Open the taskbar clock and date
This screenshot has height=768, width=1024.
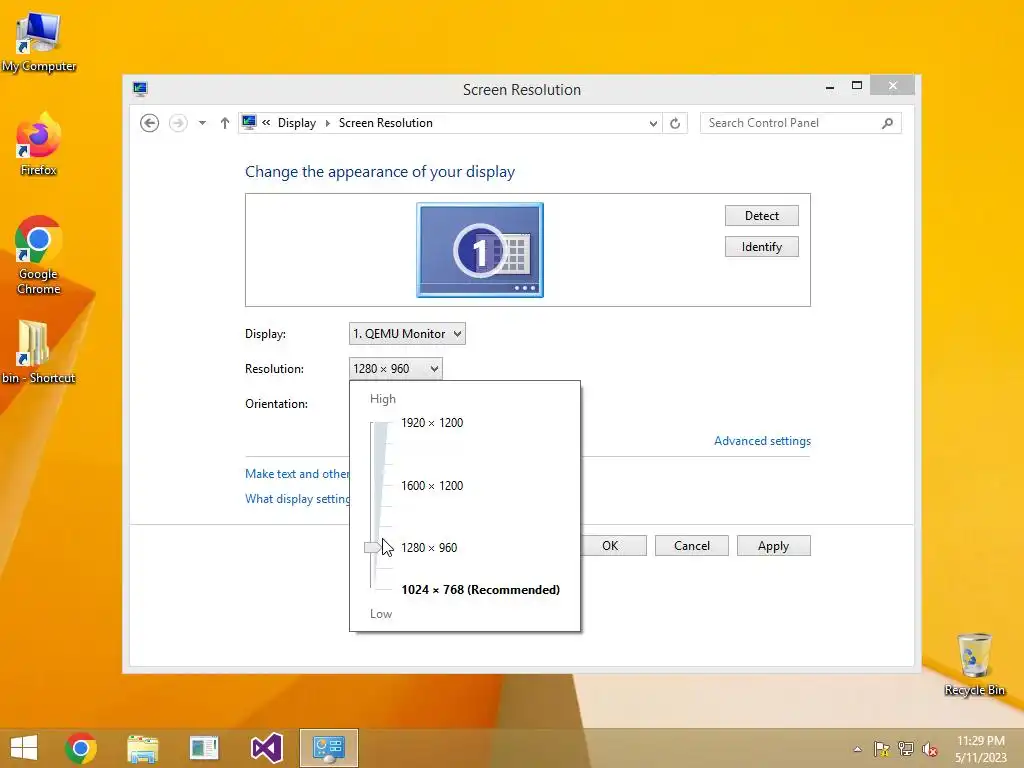[x=981, y=749]
